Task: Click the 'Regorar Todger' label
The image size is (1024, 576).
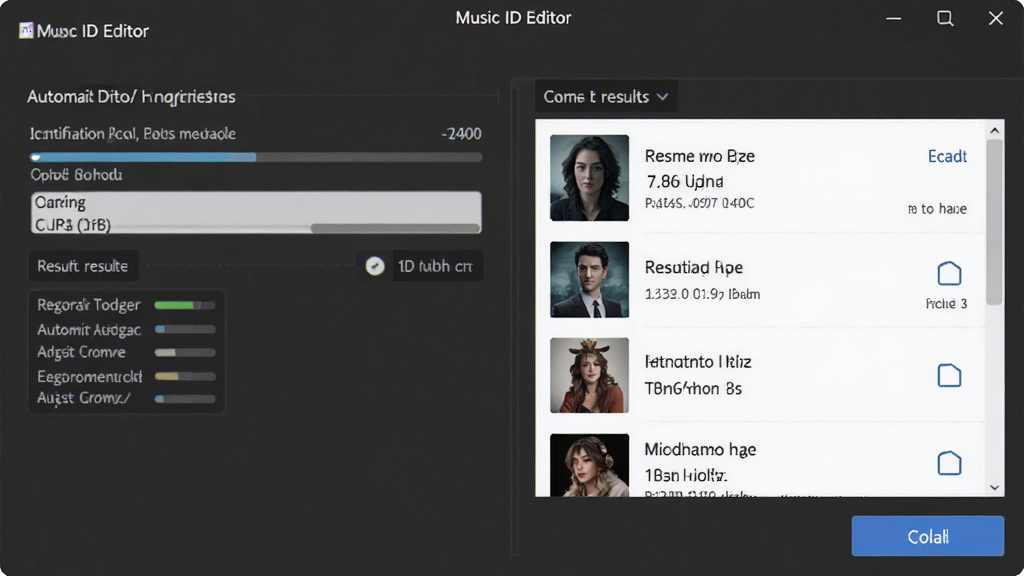Action: [x=89, y=305]
